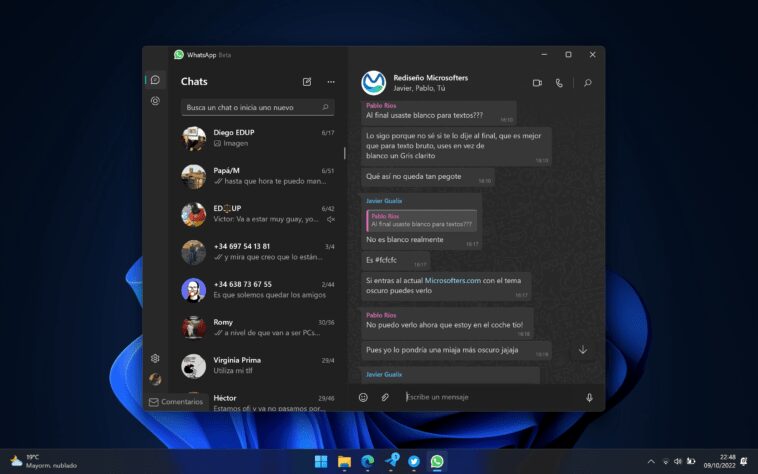Expand the system tray hidden icons chevron
The image size is (758, 474).
pyautogui.click(x=651, y=461)
